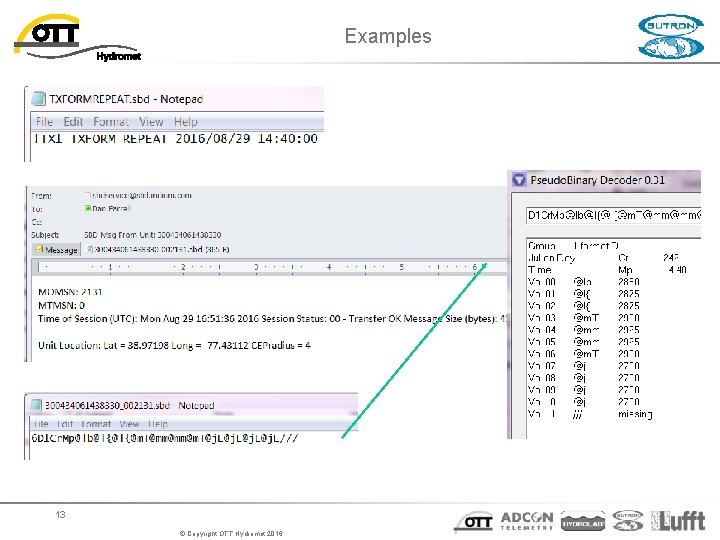720x540 pixels.
Task: Click the MOMSN: 2131 line in email
Action: click(x=70, y=292)
